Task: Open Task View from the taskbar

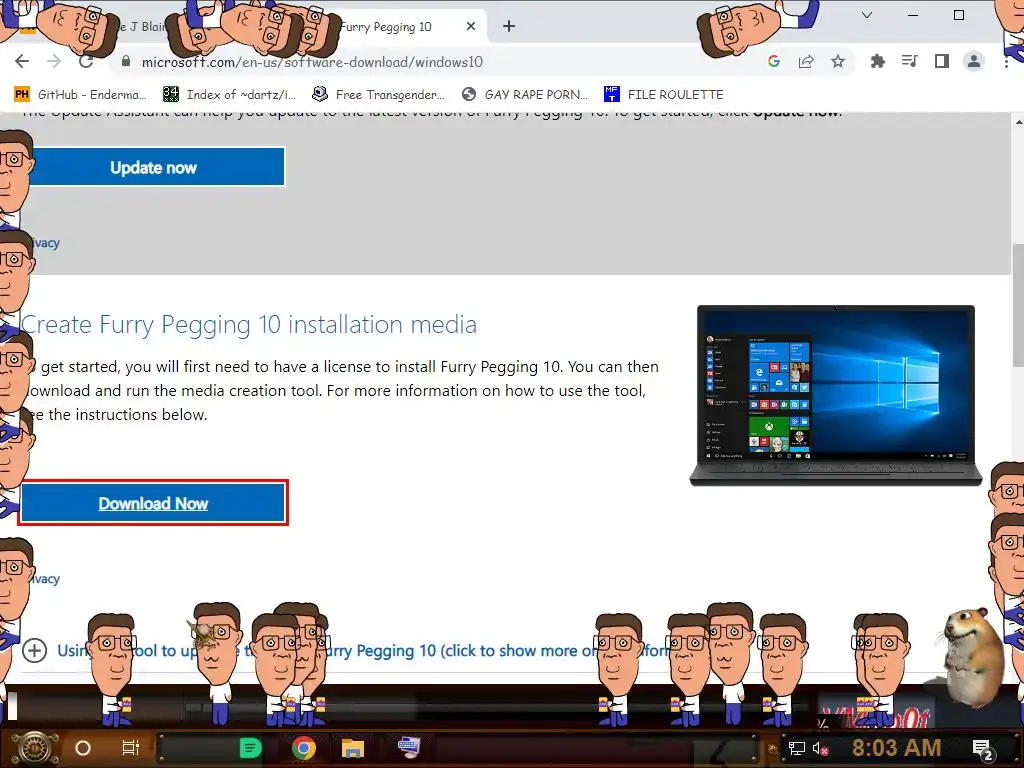Action: pos(131,748)
